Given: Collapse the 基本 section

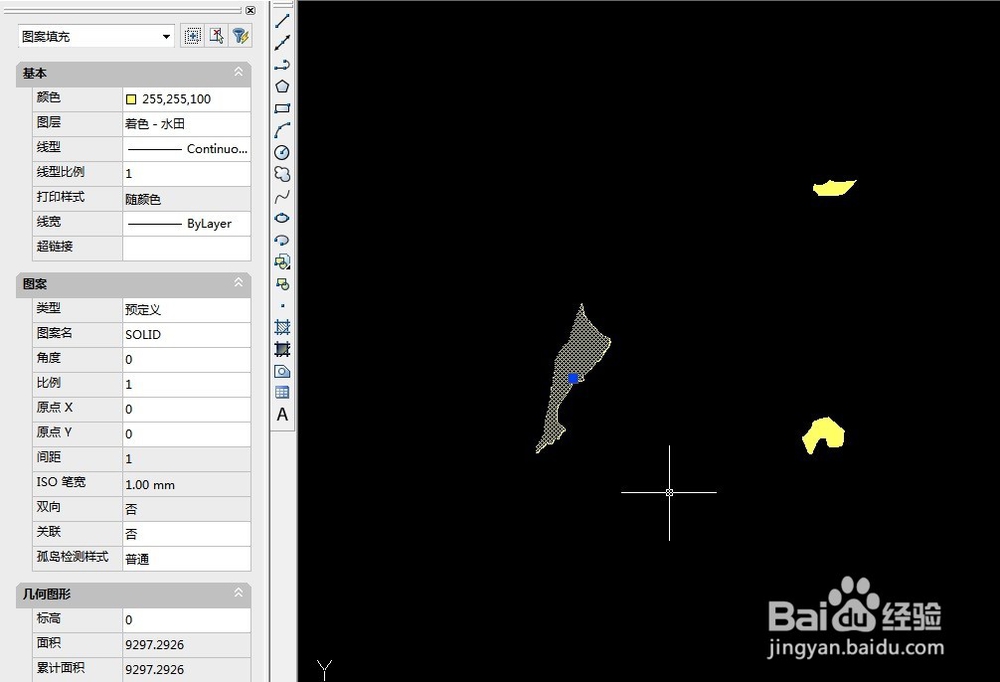Looking at the screenshot, I should (239, 72).
